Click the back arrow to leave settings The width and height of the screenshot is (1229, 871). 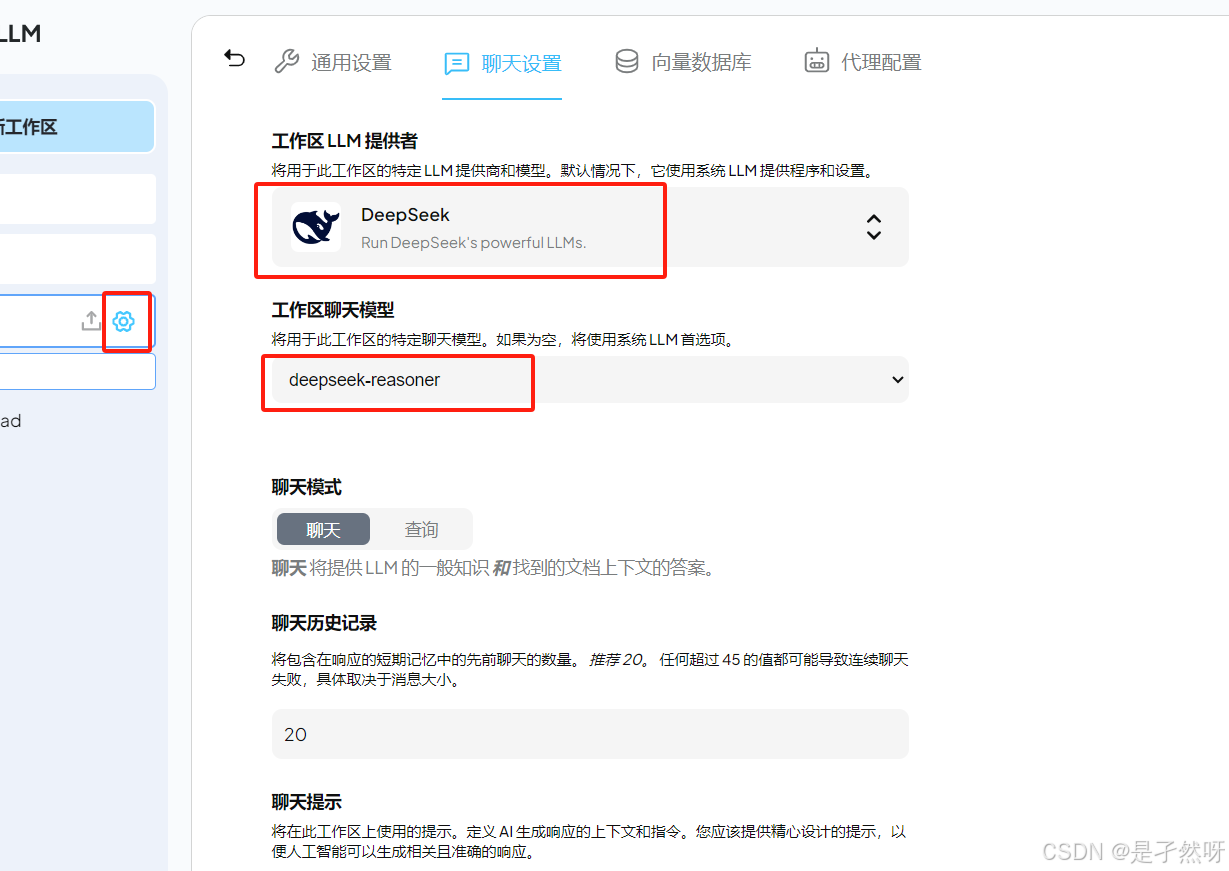tap(234, 58)
